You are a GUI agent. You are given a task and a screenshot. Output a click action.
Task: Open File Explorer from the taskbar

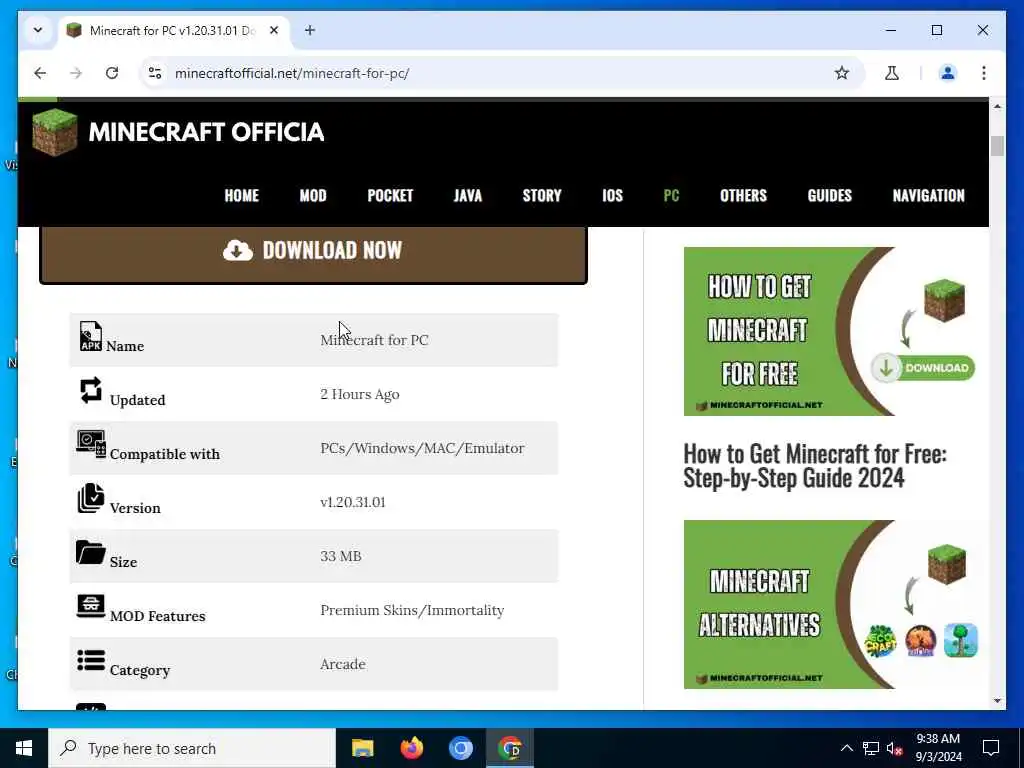coord(362,748)
